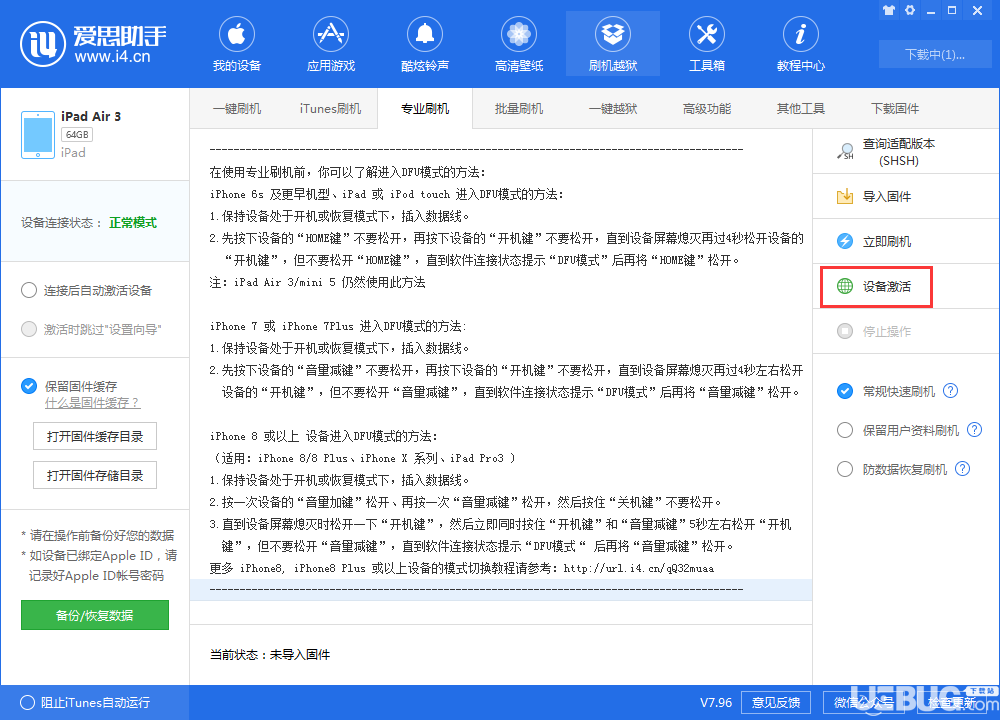This screenshot has height=720, width=1000.
Task: Switch to 一键刷机 tab
Action: pos(237,108)
